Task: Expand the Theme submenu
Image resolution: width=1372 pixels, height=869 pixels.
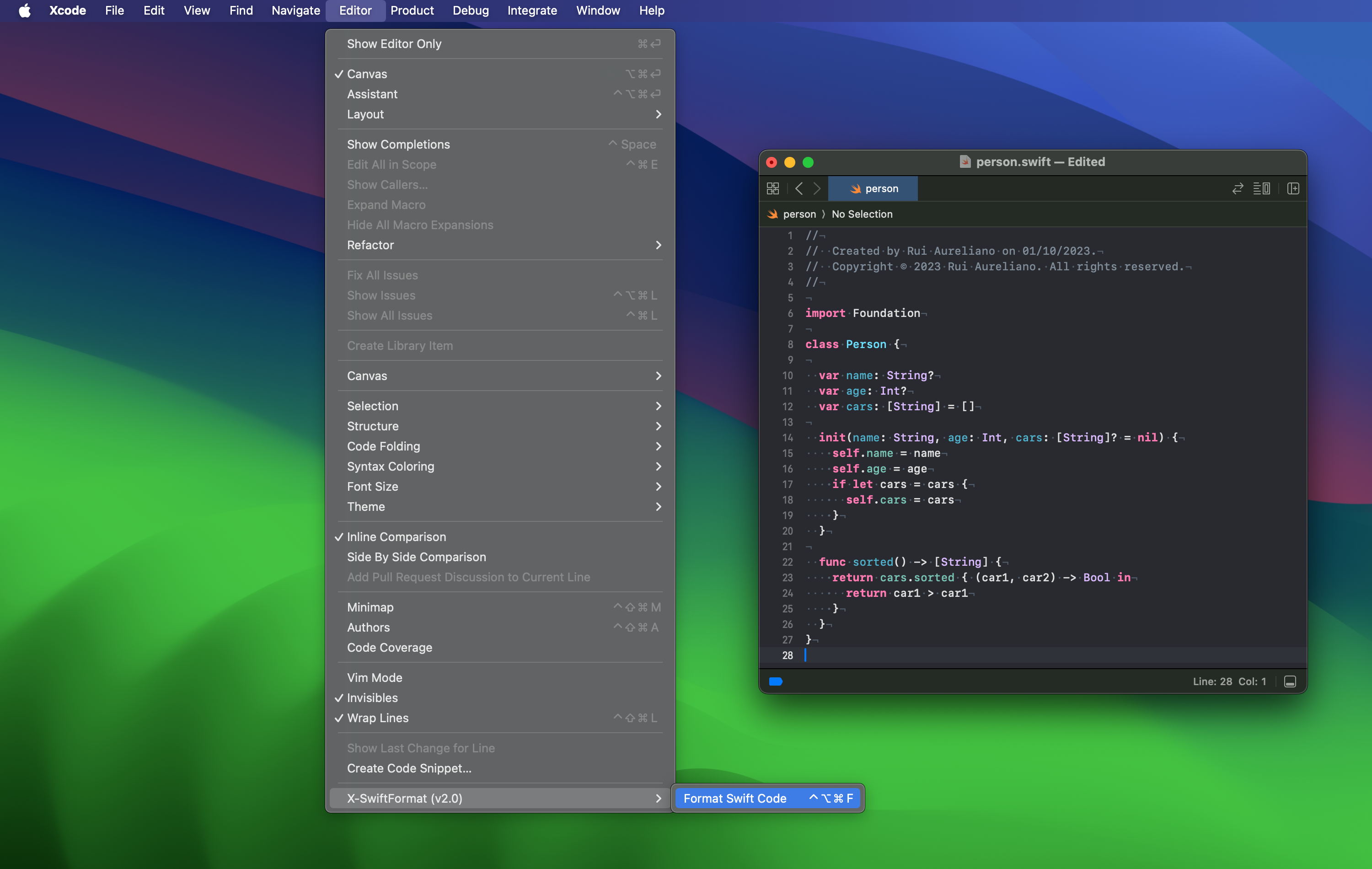Action: 500,507
